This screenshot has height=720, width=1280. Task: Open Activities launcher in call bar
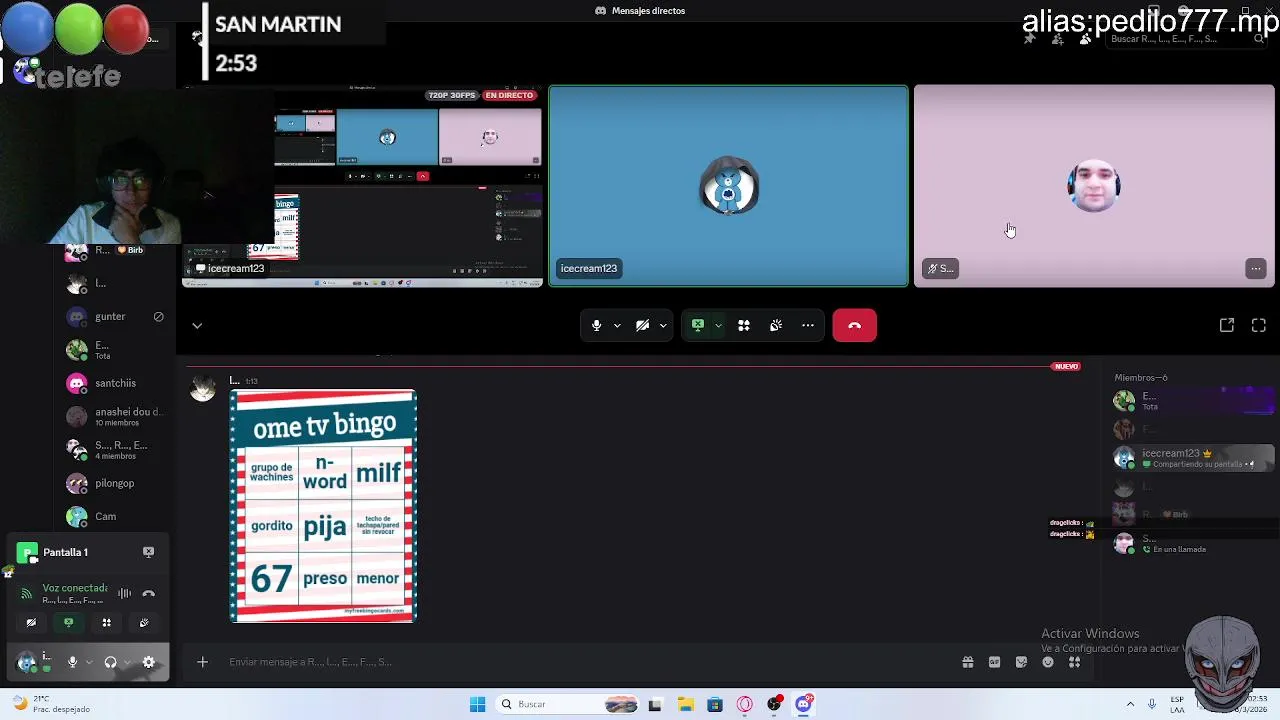click(x=744, y=325)
